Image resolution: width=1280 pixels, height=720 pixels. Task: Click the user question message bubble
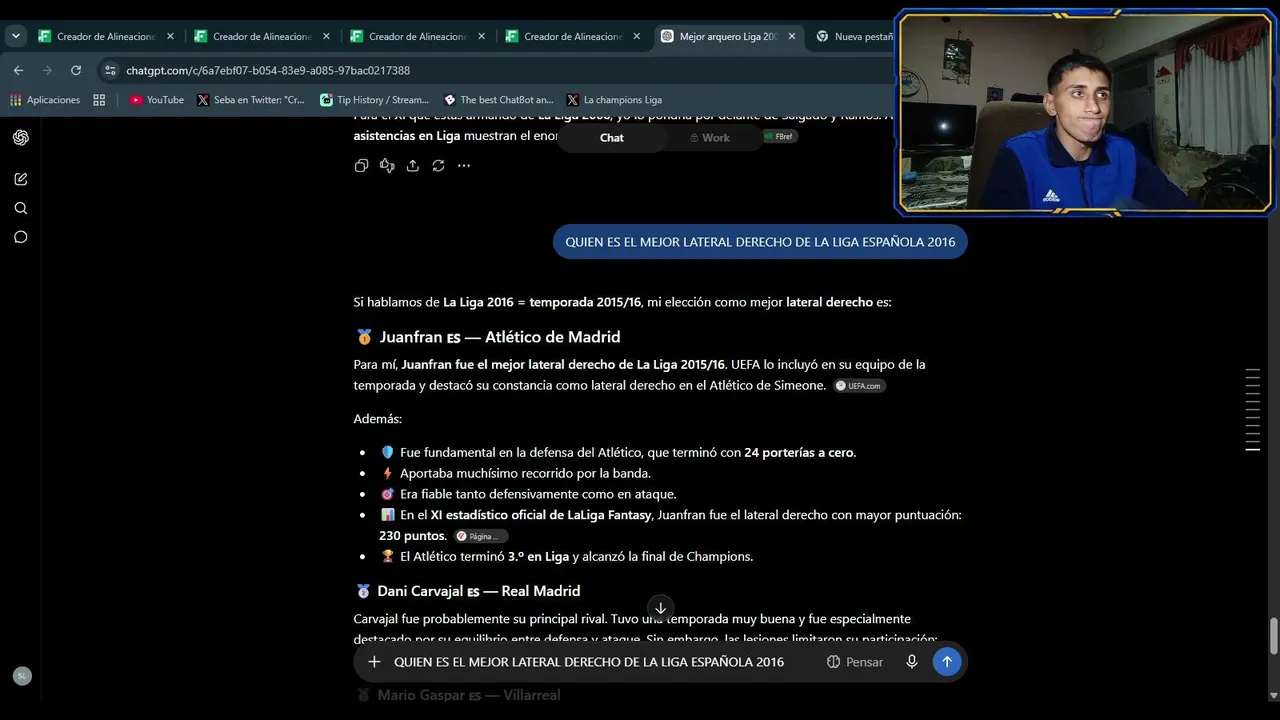point(760,242)
